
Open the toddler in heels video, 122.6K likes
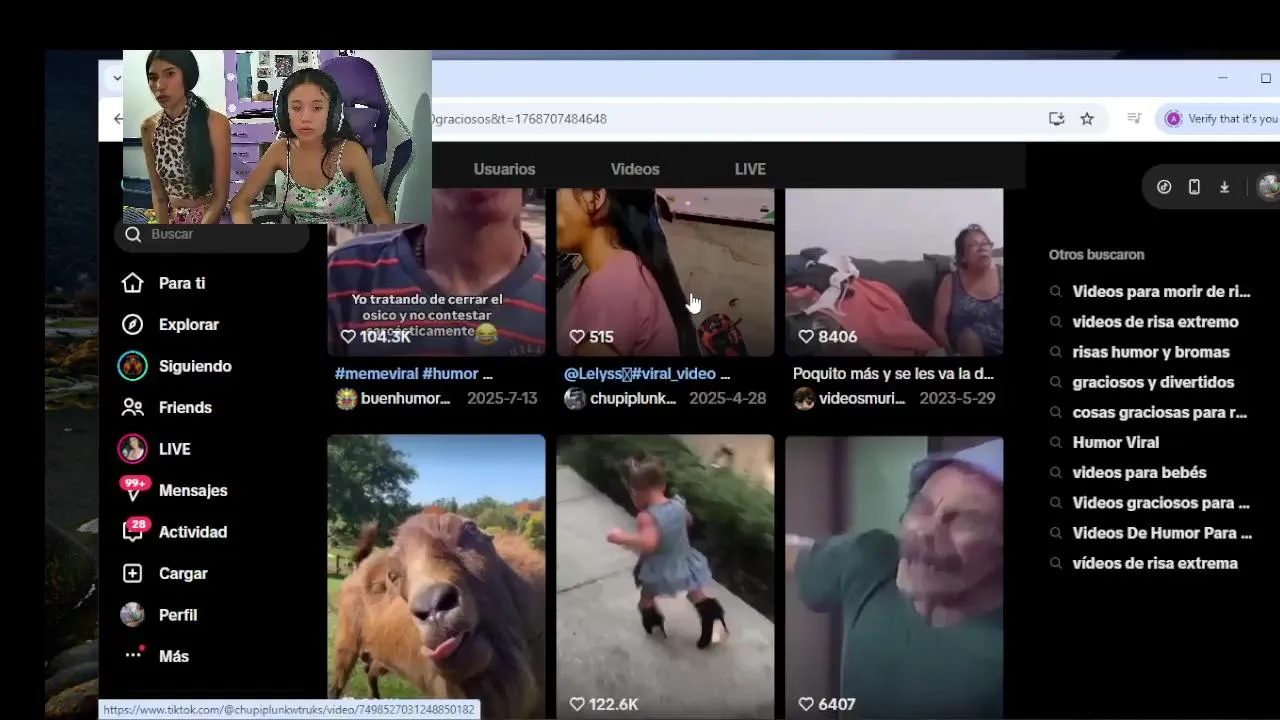click(x=665, y=576)
